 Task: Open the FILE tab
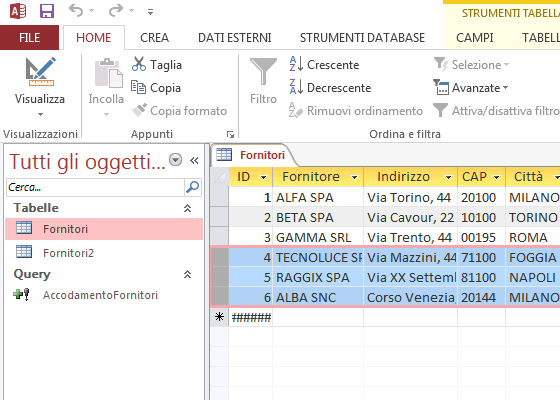click(29, 38)
